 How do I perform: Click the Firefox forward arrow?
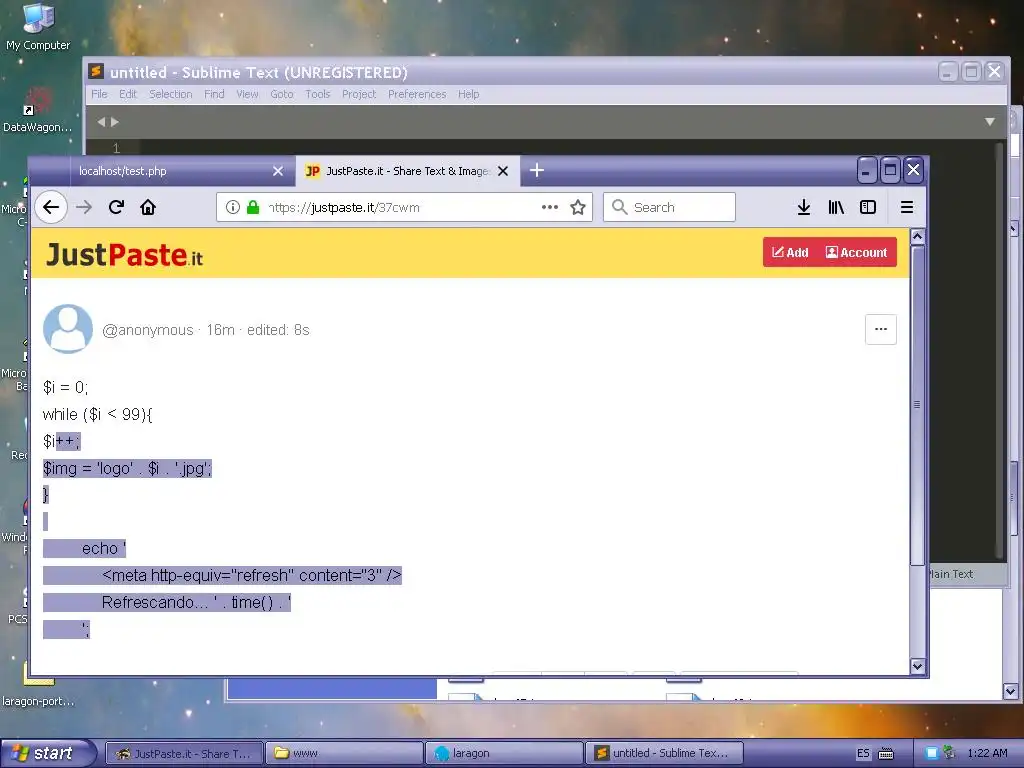click(x=84, y=208)
